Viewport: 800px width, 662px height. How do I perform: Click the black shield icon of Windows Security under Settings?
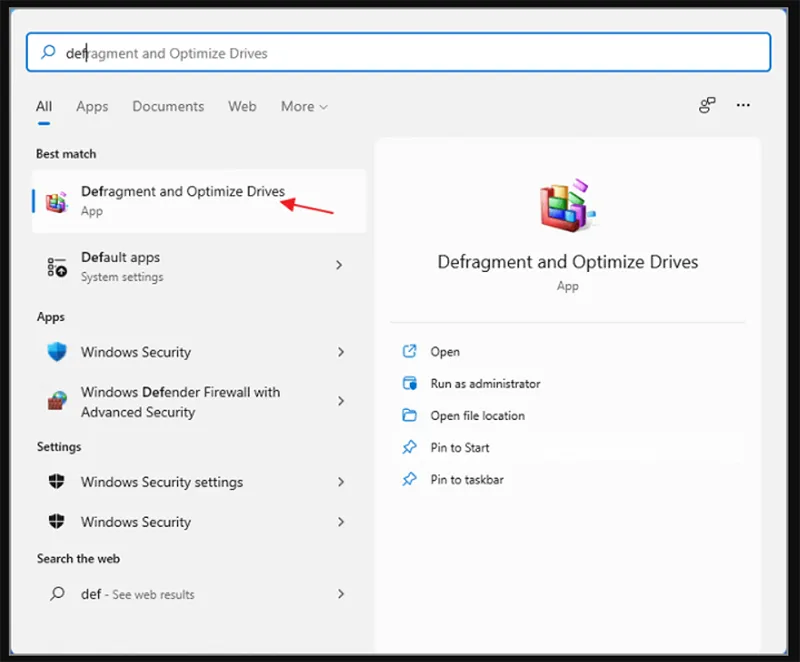[x=57, y=521]
